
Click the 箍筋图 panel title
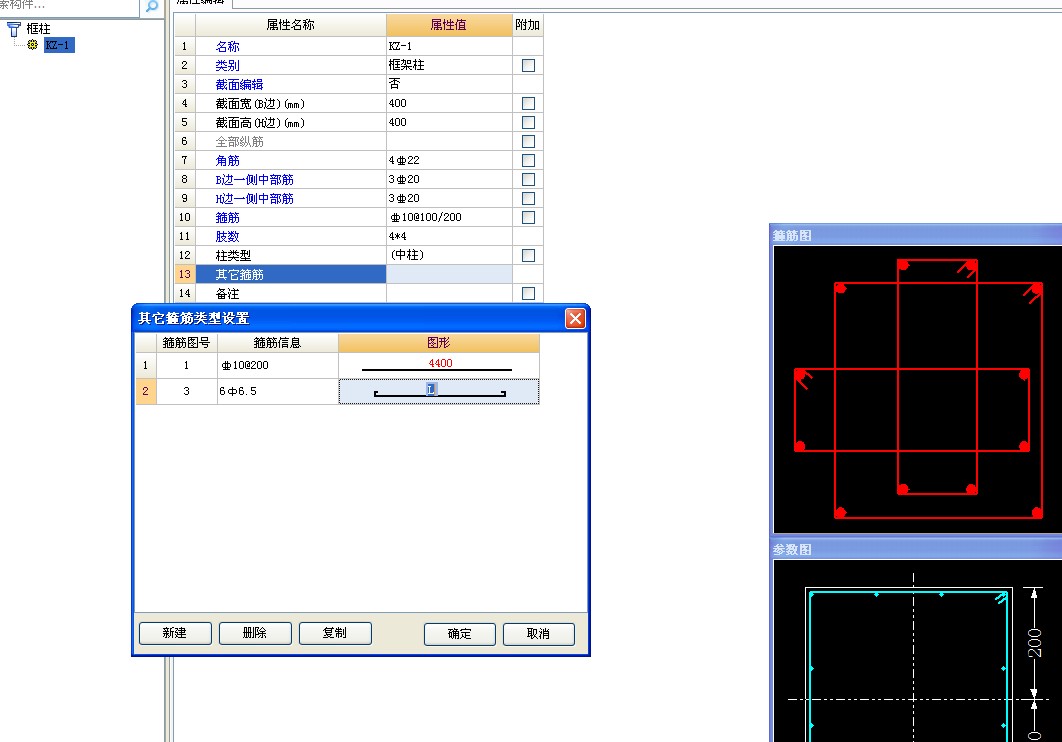coord(792,236)
